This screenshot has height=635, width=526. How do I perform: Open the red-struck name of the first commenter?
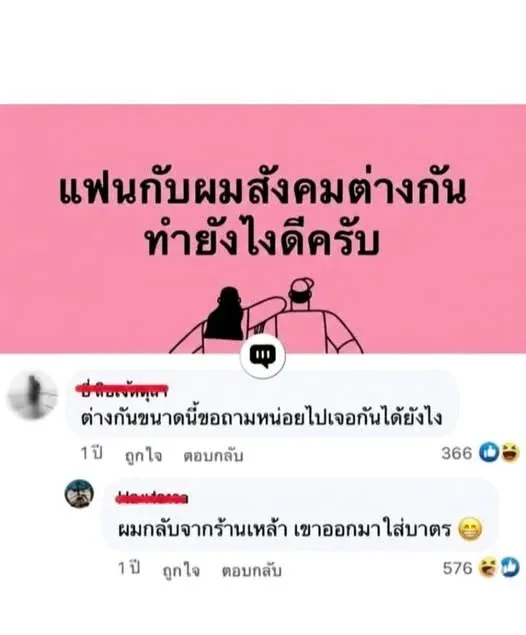click(x=122, y=390)
